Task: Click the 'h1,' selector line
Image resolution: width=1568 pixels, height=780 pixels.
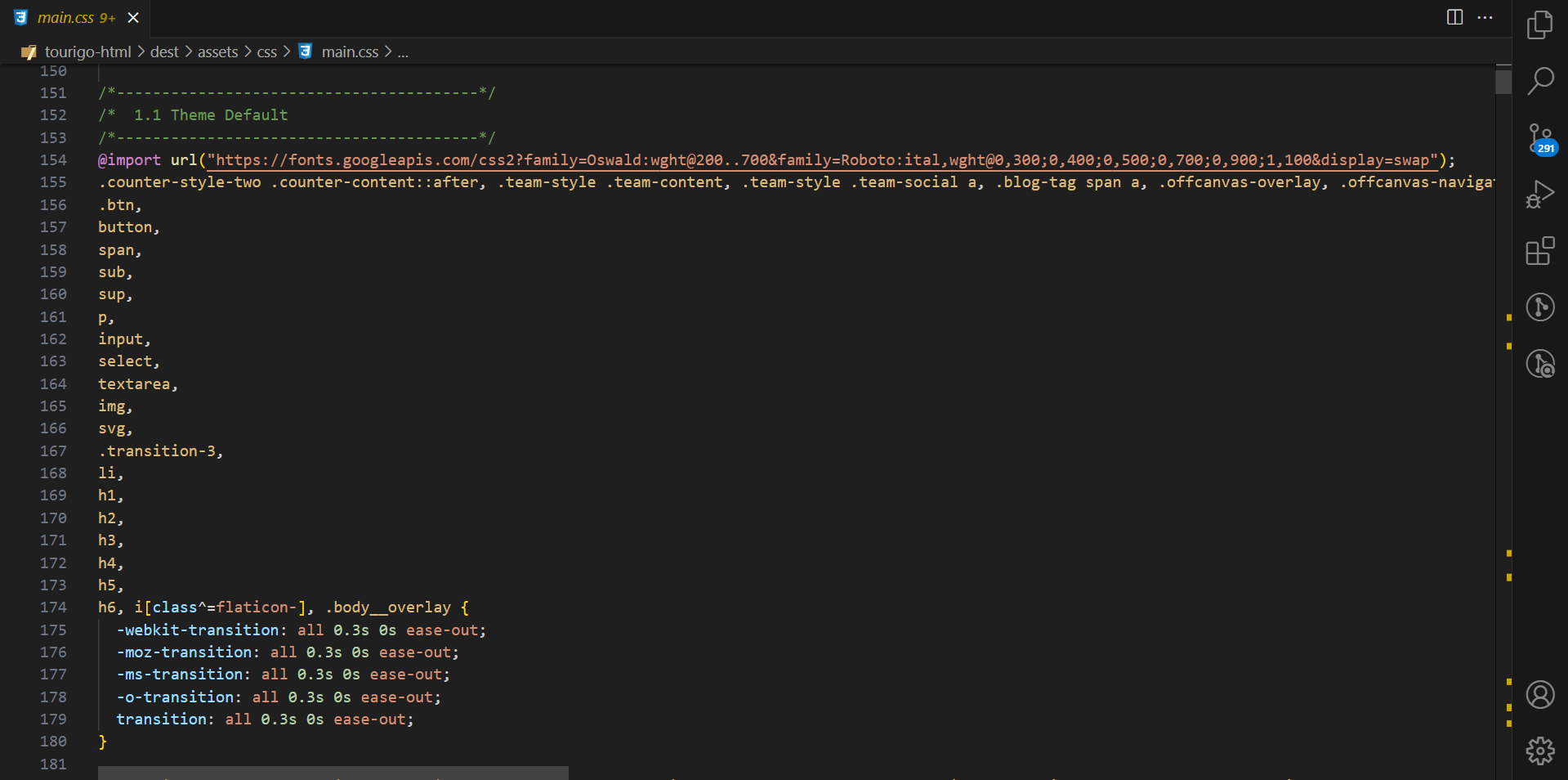Action: 110,495
